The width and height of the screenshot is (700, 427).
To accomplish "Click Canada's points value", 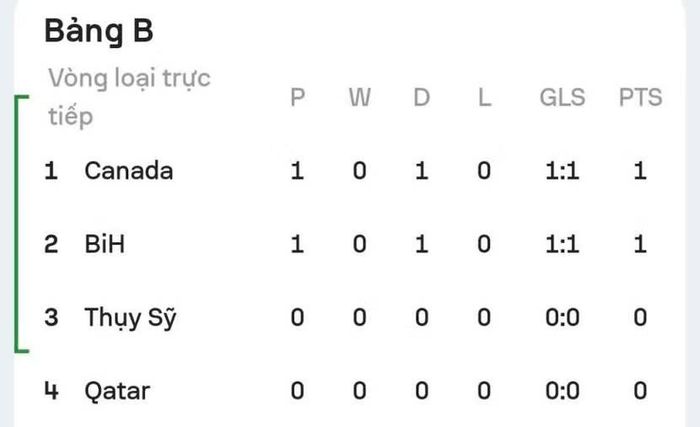I will click(x=640, y=171).
